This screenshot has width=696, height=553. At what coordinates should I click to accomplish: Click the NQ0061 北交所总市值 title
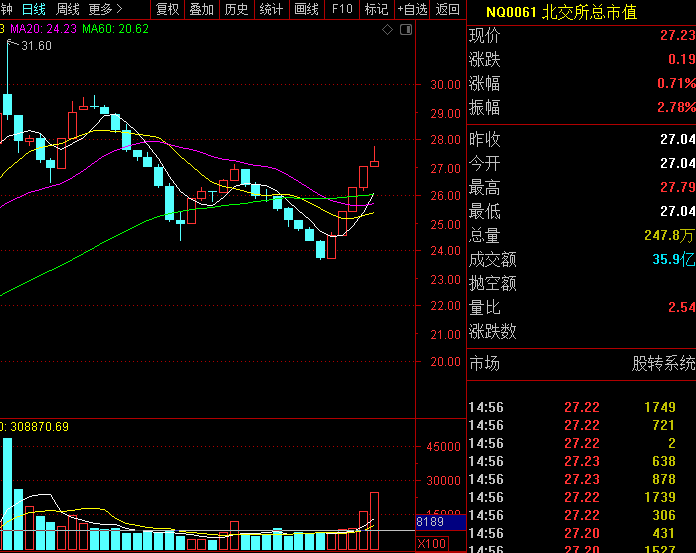(x=562, y=12)
